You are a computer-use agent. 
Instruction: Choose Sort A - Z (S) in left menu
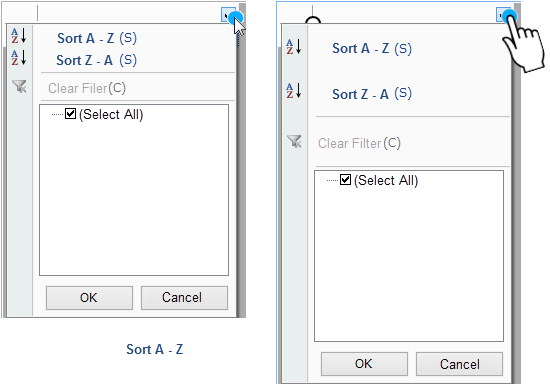click(97, 38)
